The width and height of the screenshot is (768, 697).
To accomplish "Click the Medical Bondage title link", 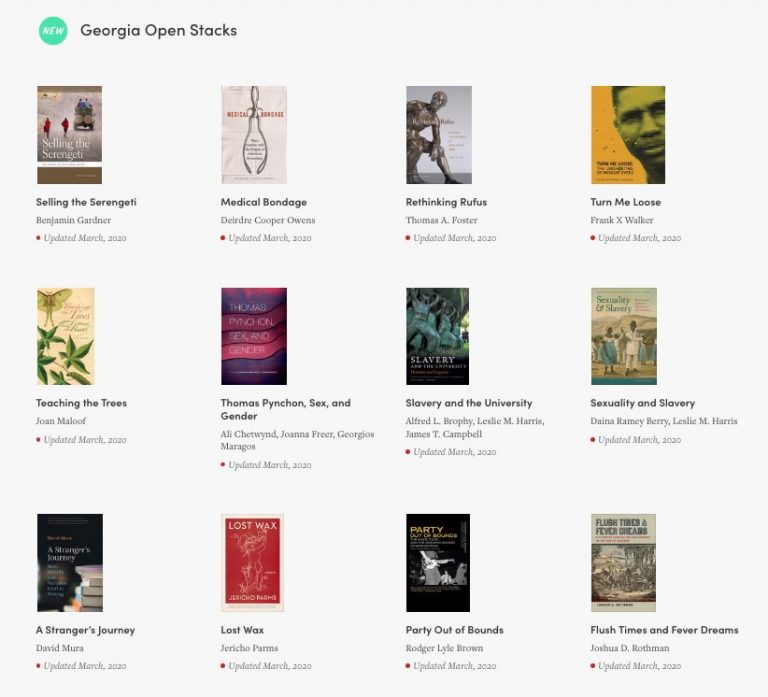I will pos(263,202).
